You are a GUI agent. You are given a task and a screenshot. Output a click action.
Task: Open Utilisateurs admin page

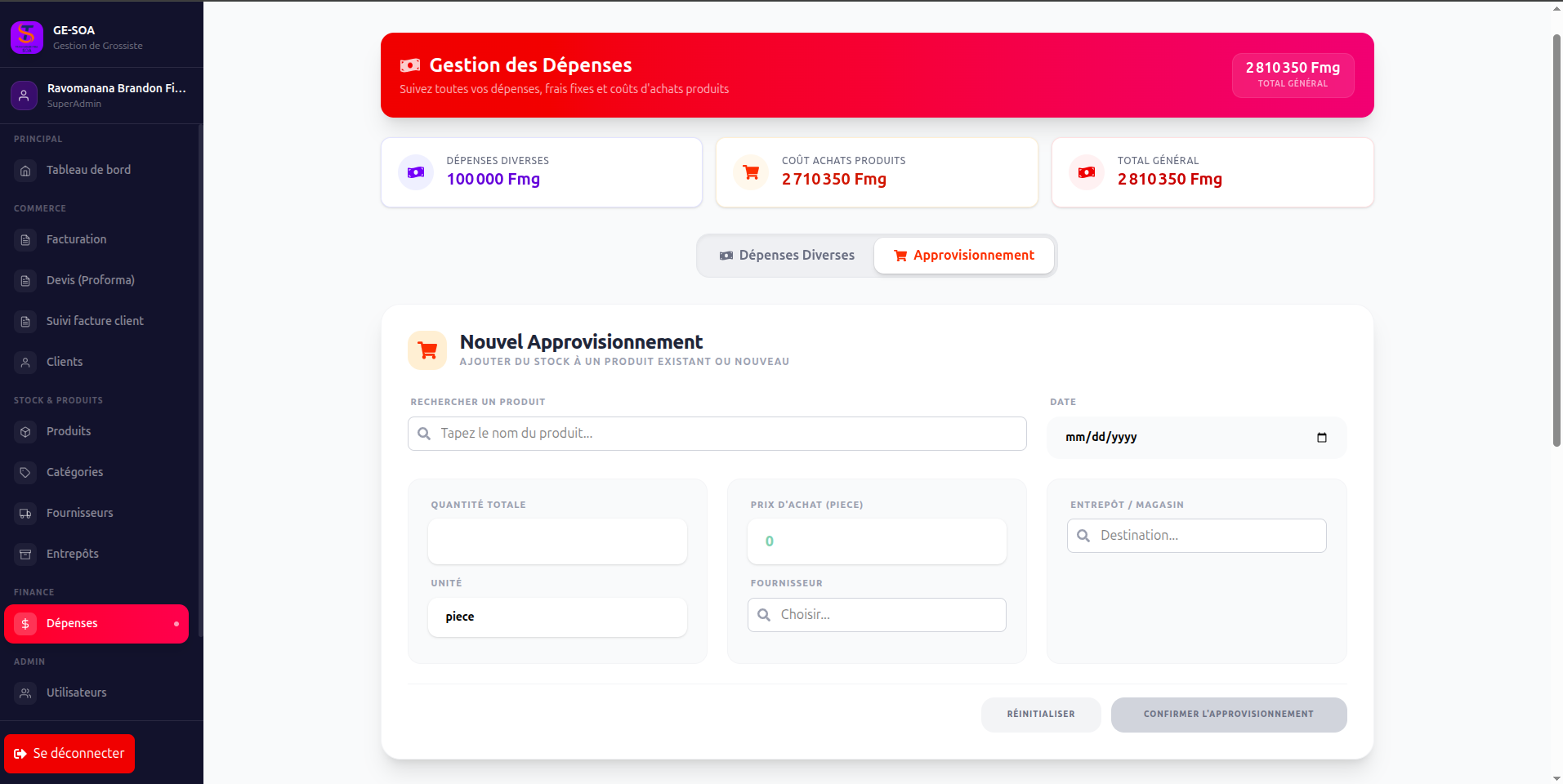pyautogui.click(x=96, y=693)
